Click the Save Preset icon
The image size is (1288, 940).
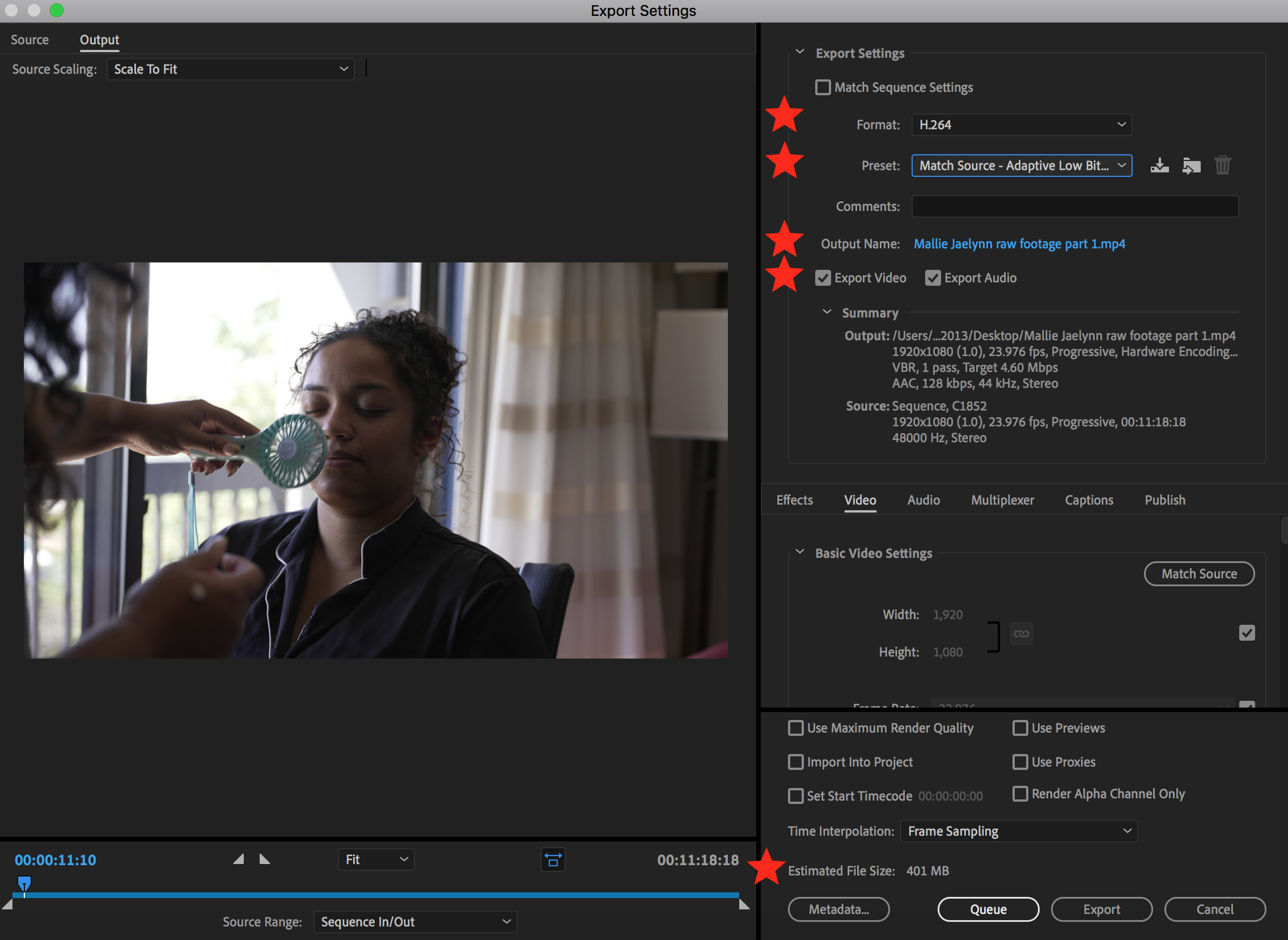coord(1159,166)
